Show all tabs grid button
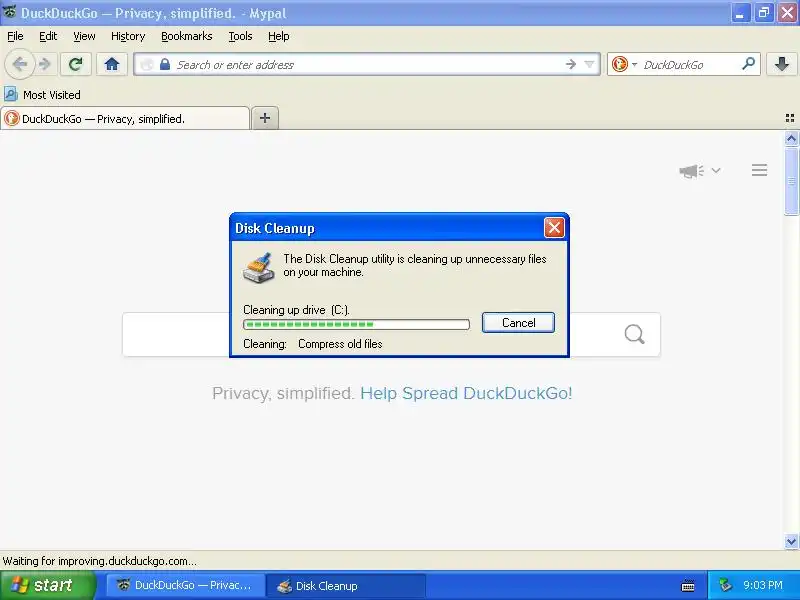The height and width of the screenshot is (600, 800). pos(790,118)
